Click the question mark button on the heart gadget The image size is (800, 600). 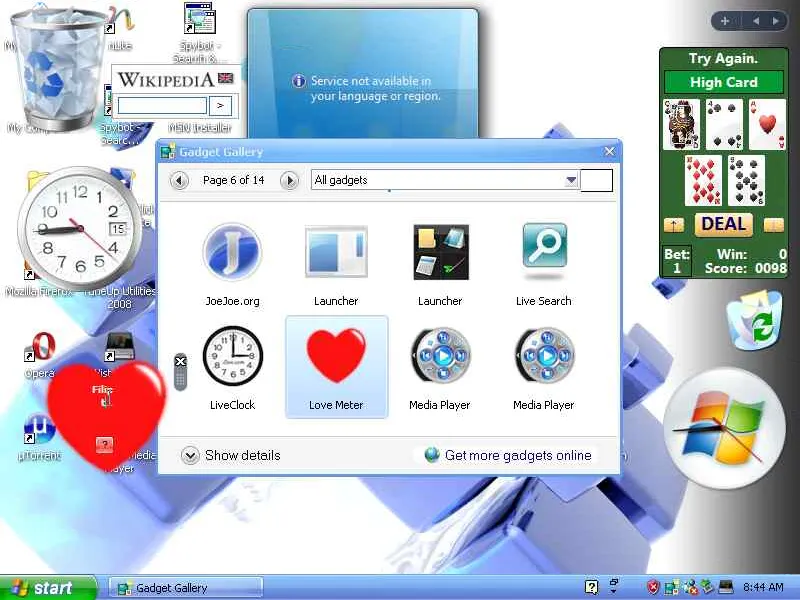pos(104,445)
